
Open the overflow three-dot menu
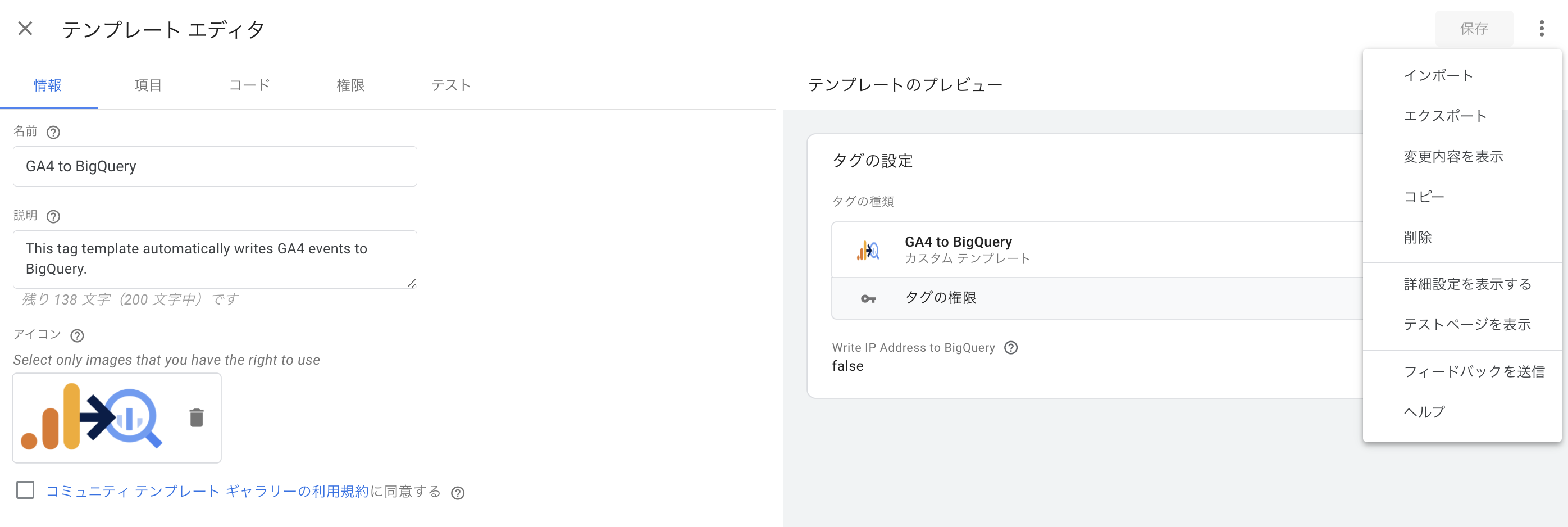[x=1542, y=28]
